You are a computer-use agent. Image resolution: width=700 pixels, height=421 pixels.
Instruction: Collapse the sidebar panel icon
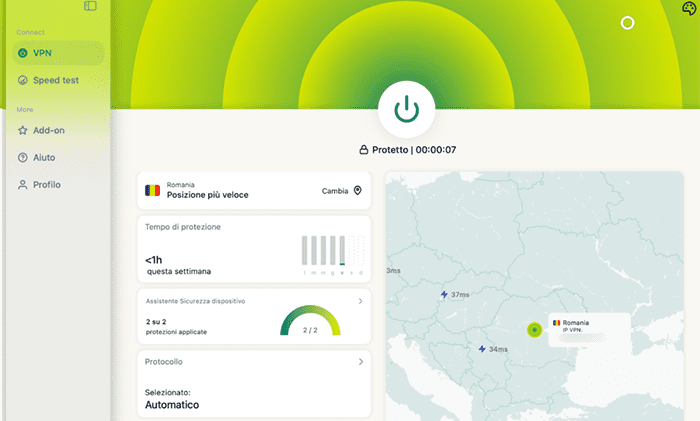coord(91,6)
